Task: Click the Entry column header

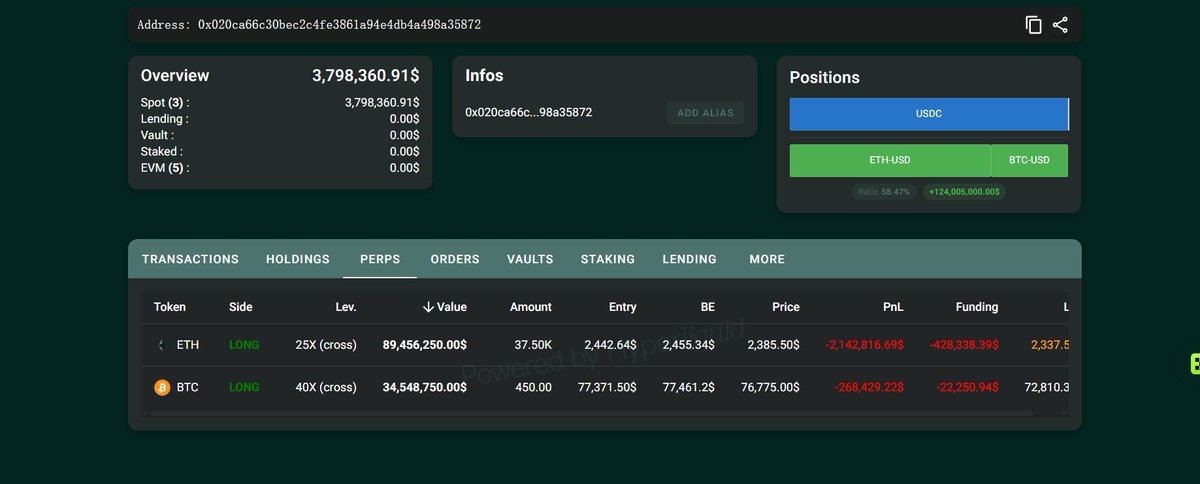Action: coord(623,307)
